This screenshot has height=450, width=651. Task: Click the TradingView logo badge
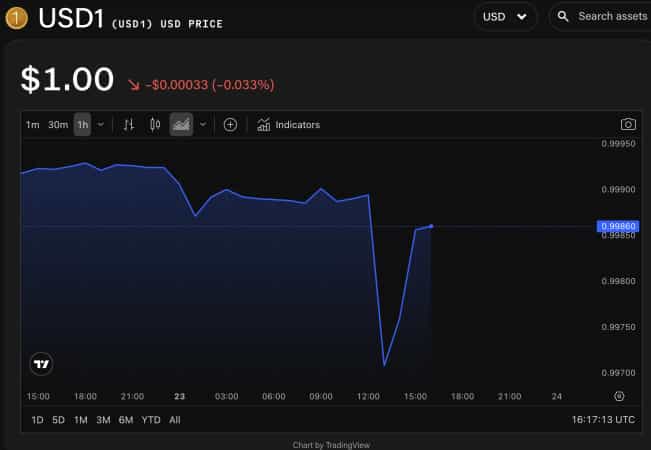coord(42,364)
